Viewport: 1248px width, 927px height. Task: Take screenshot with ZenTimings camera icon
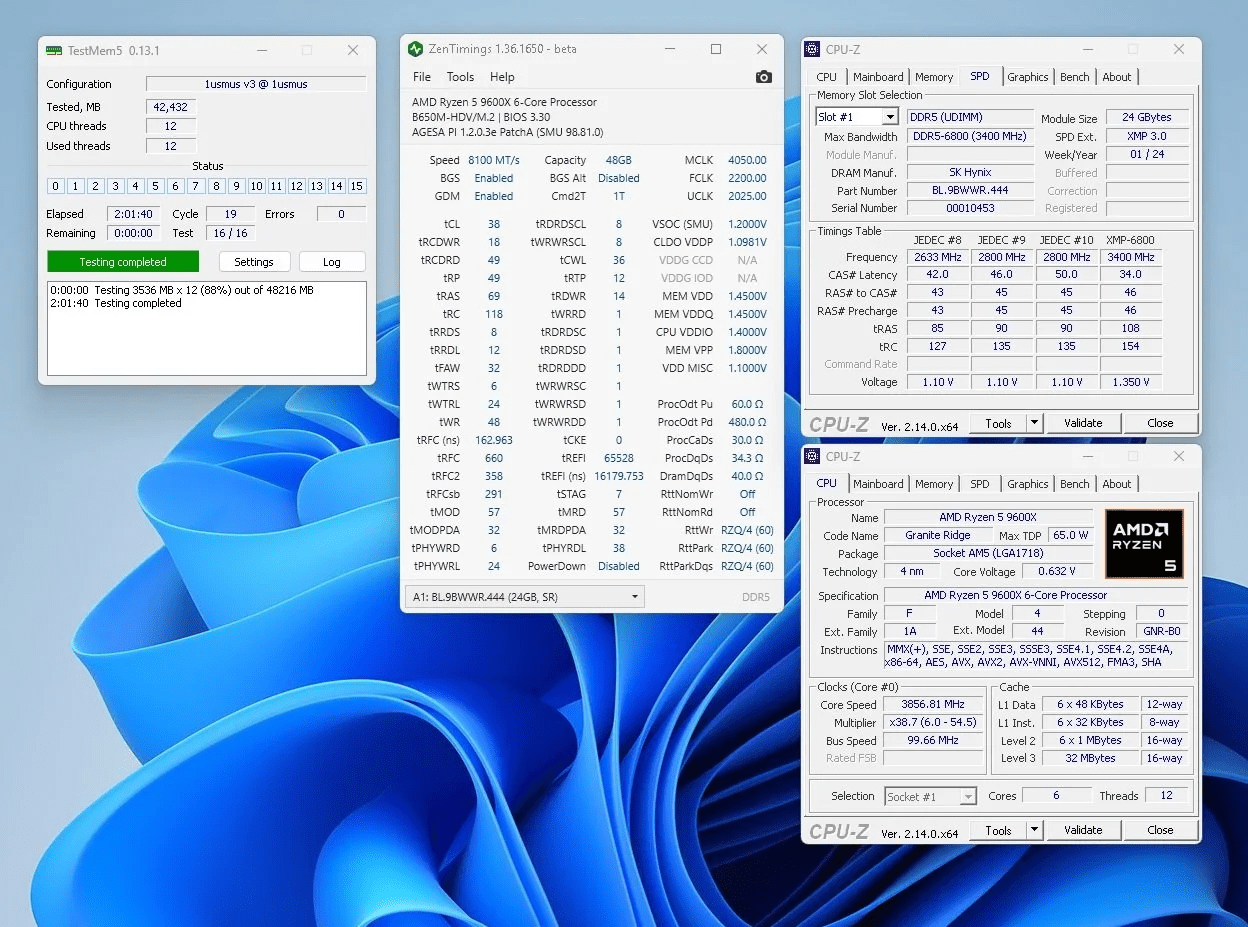764,77
